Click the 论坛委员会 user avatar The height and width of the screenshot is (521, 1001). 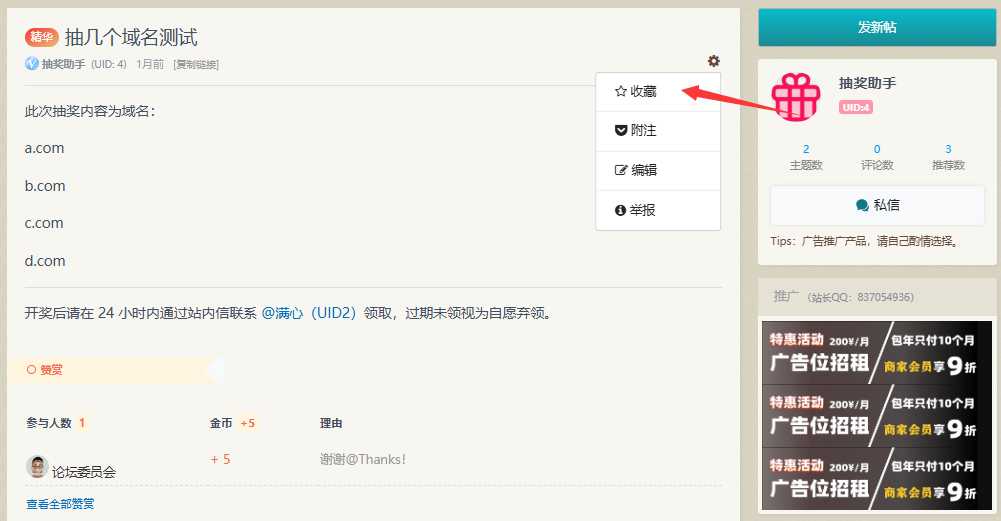[x=37, y=467]
